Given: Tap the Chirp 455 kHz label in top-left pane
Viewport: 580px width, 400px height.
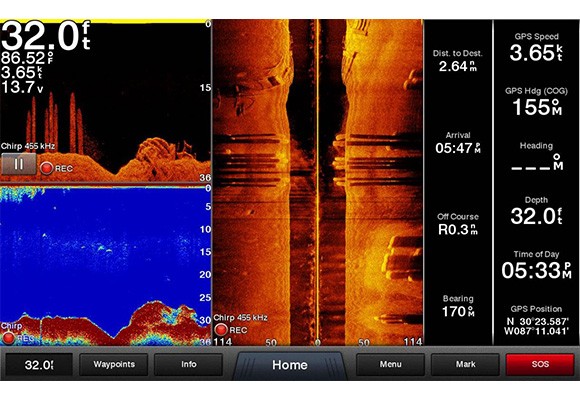Looking at the screenshot, I should 28,146.
